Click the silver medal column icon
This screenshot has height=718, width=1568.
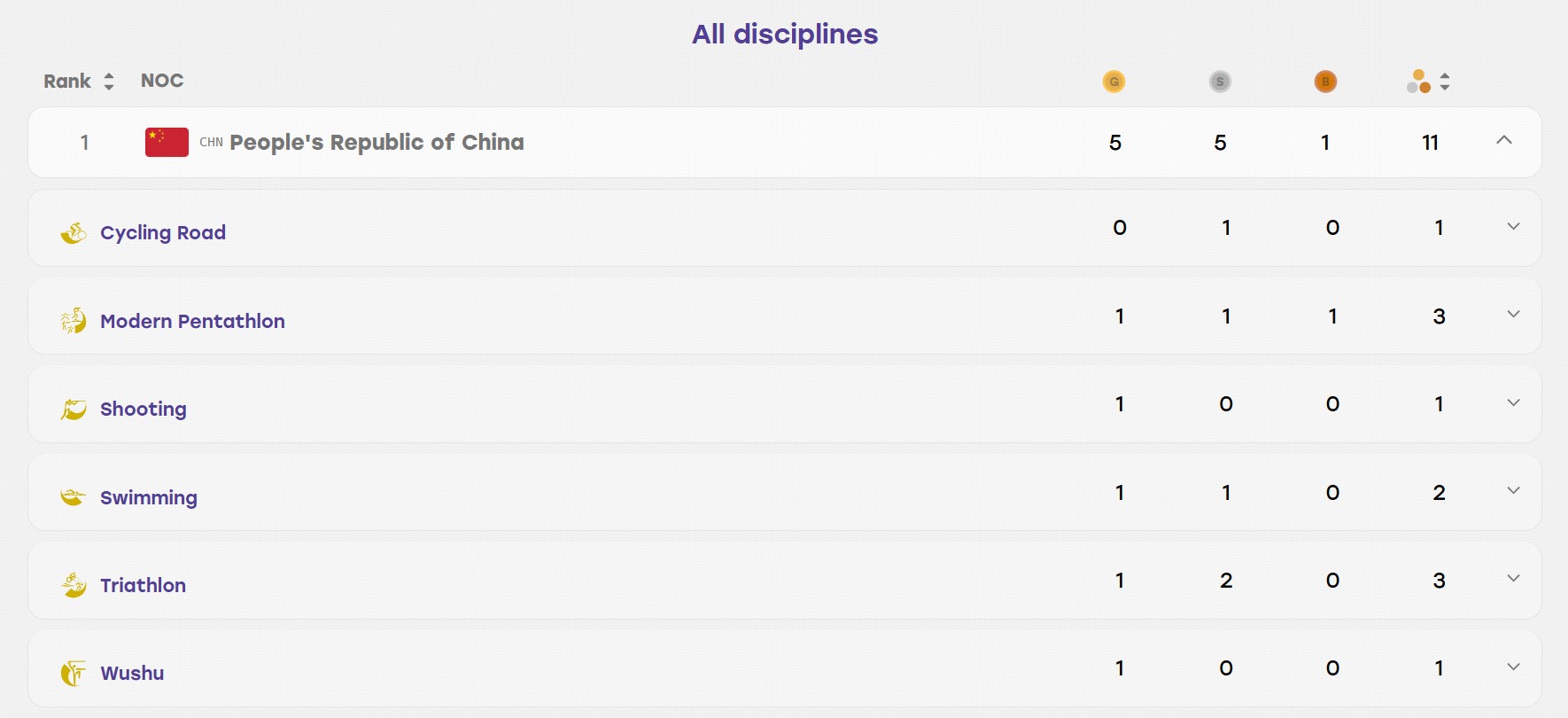[x=1220, y=82]
